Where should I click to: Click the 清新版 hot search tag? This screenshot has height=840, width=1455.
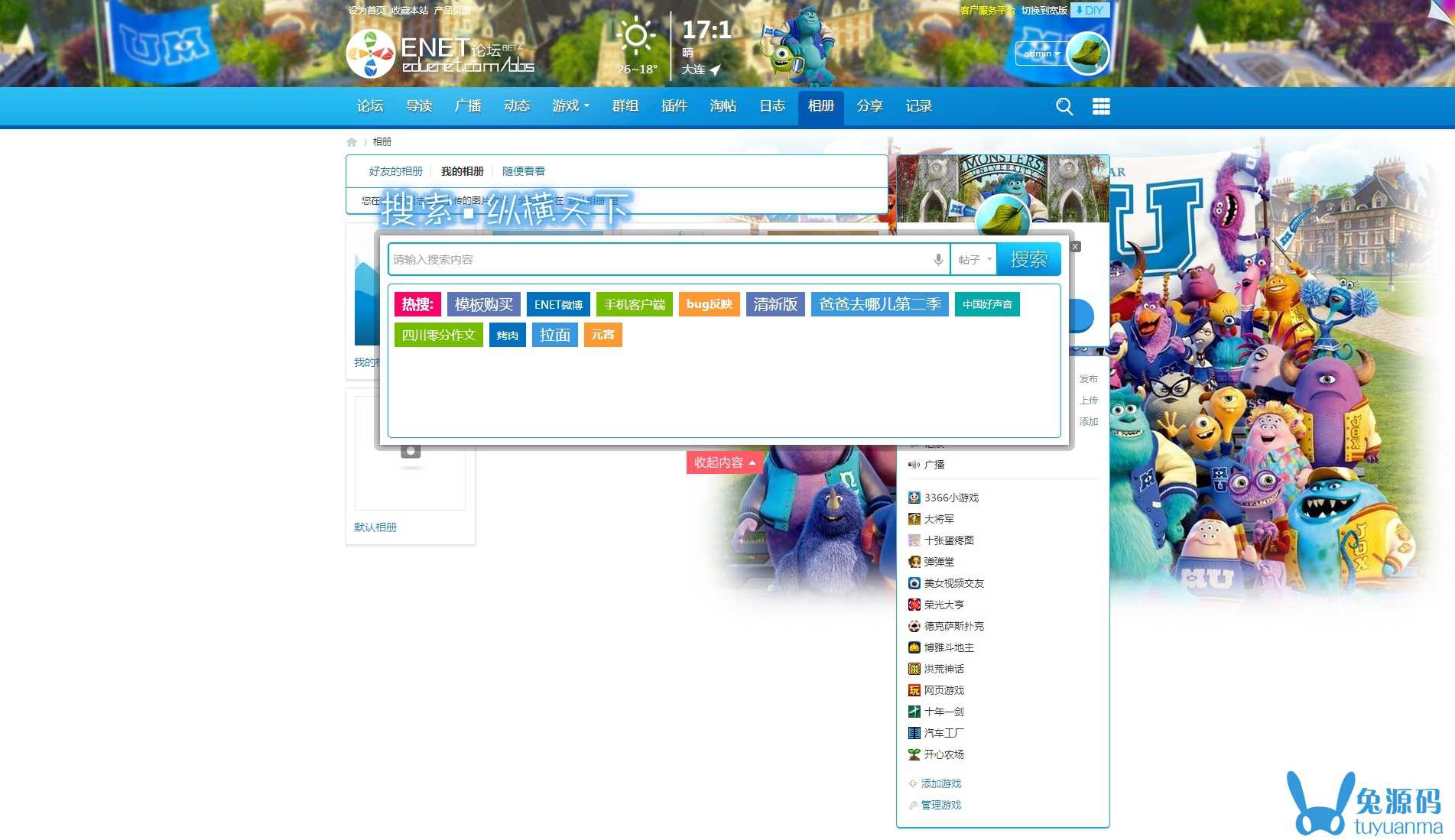(775, 304)
